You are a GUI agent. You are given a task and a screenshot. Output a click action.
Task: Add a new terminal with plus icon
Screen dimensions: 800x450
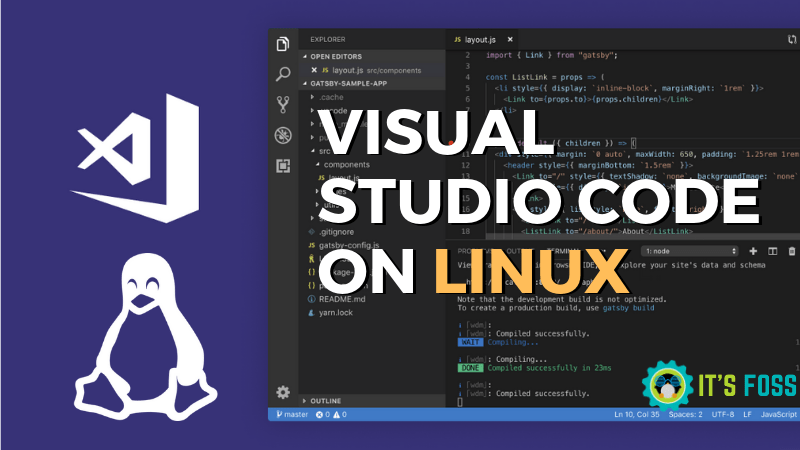click(x=753, y=251)
